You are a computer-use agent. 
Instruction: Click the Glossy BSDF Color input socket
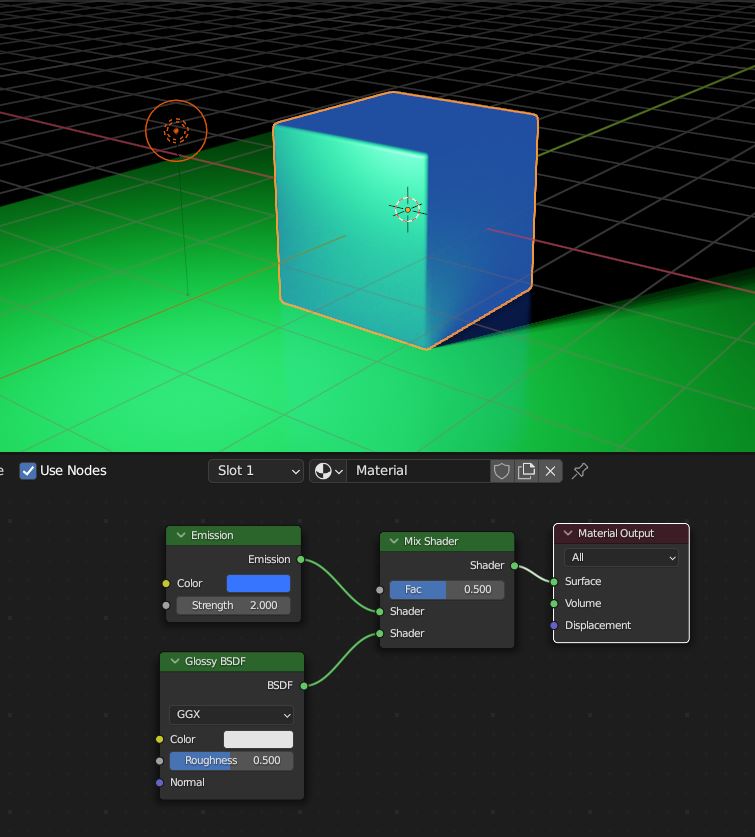pyautogui.click(x=159, y=739)
